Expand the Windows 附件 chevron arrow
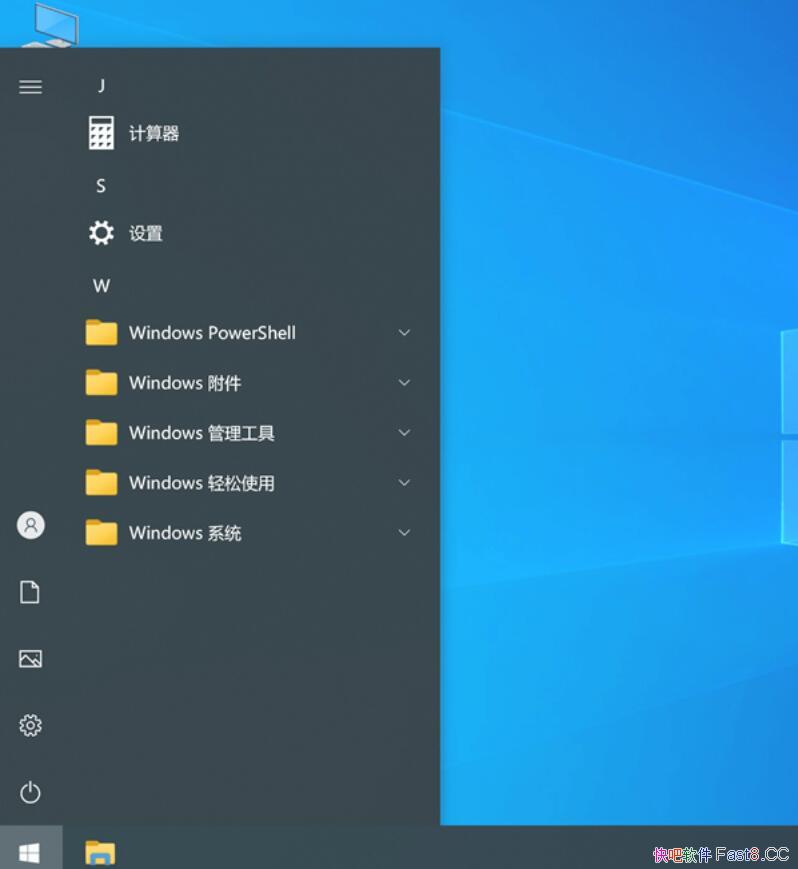This screenshot has width=798, height=869. tap(404, 383)
